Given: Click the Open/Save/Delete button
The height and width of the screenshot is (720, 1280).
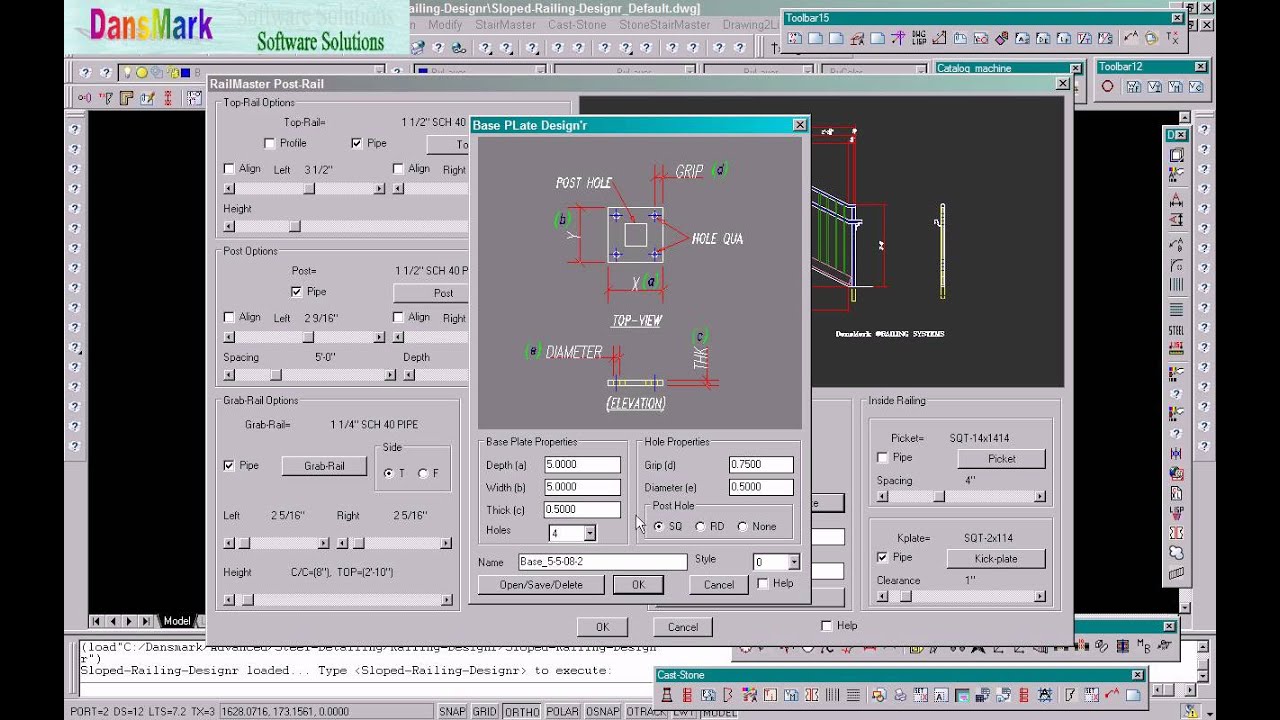Looking at the screenshot, I should click(x=541, y=585).
